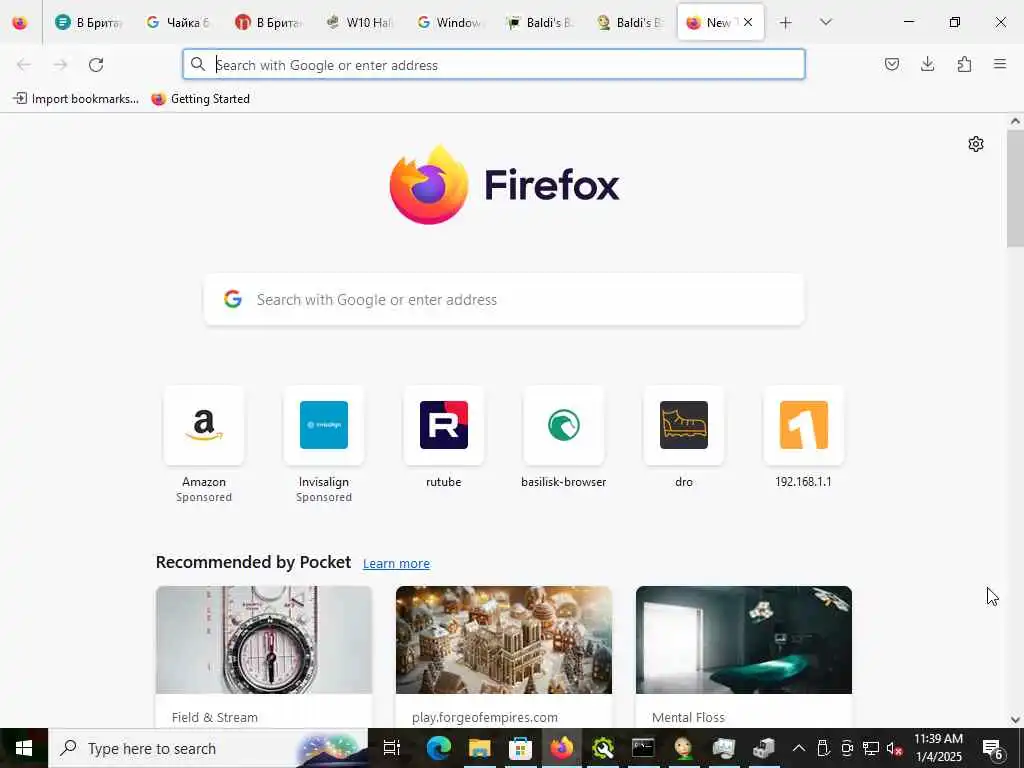Open a new tab with plus button
1024x768 pixels.
786,23
